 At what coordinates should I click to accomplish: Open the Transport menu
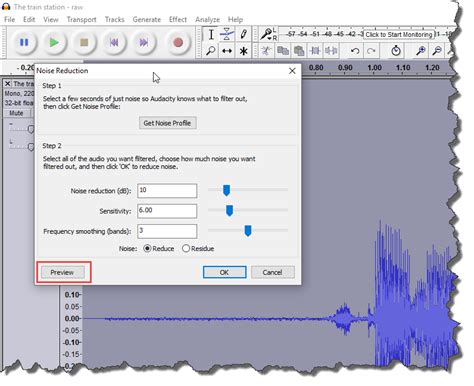(82, 20)
